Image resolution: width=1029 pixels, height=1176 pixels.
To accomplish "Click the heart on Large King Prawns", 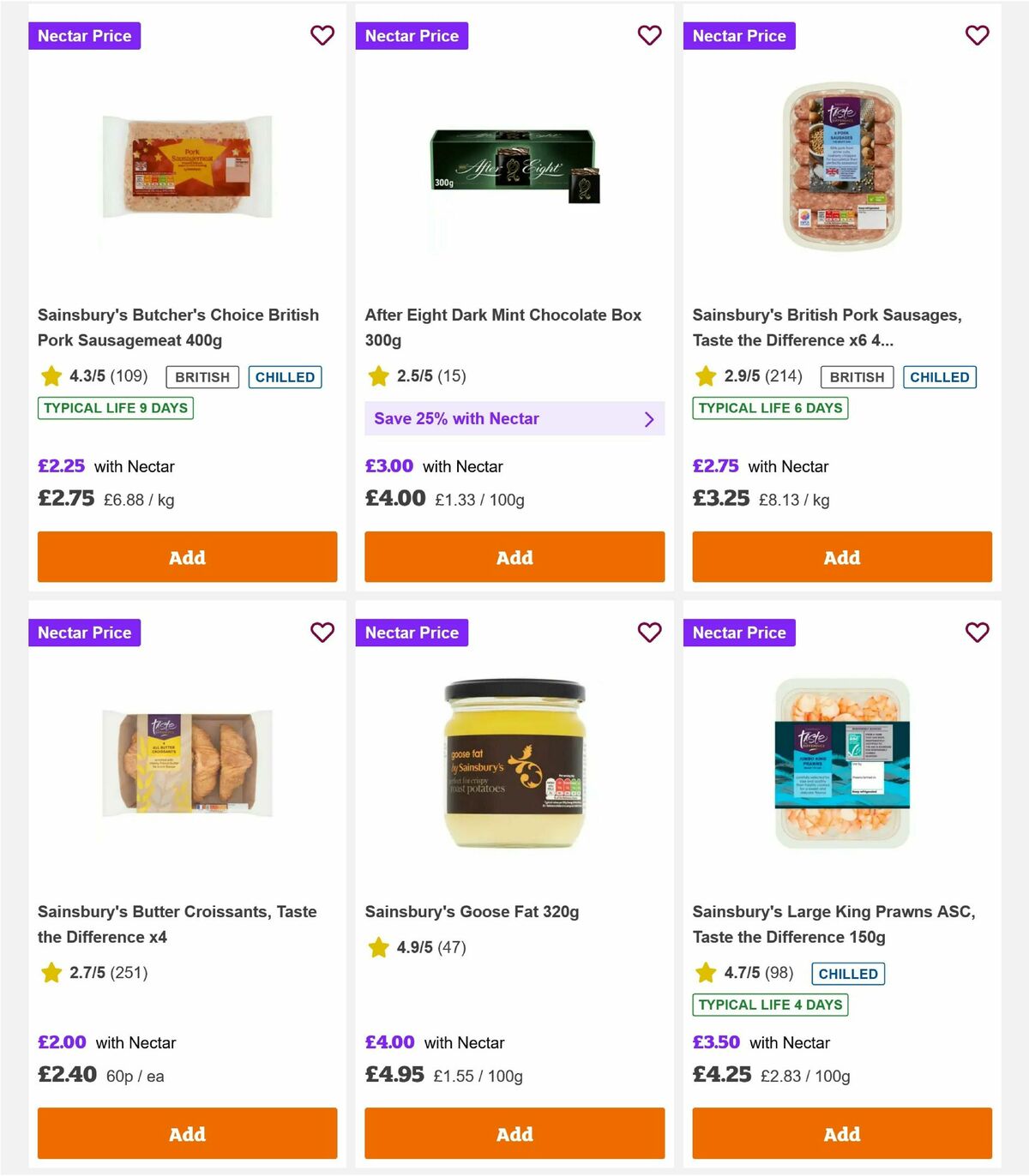I will (977, 633).
